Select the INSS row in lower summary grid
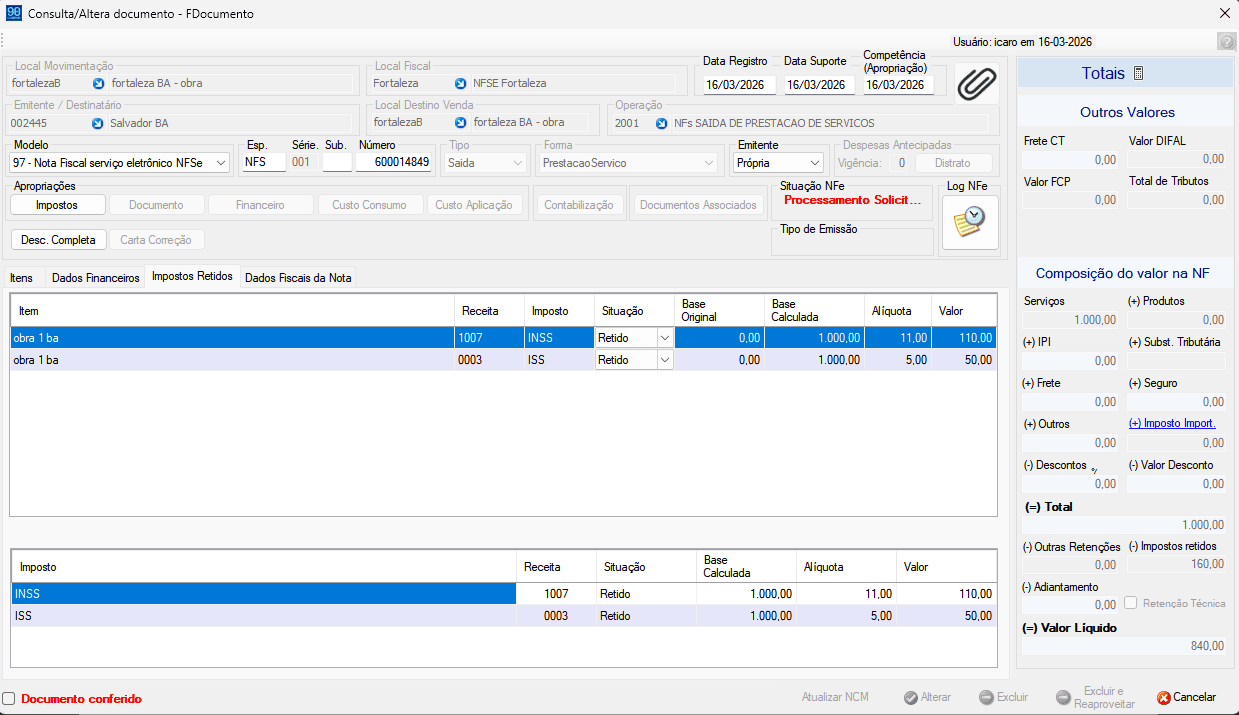Viewport: 1239px width, 715px height. point(503,594)
